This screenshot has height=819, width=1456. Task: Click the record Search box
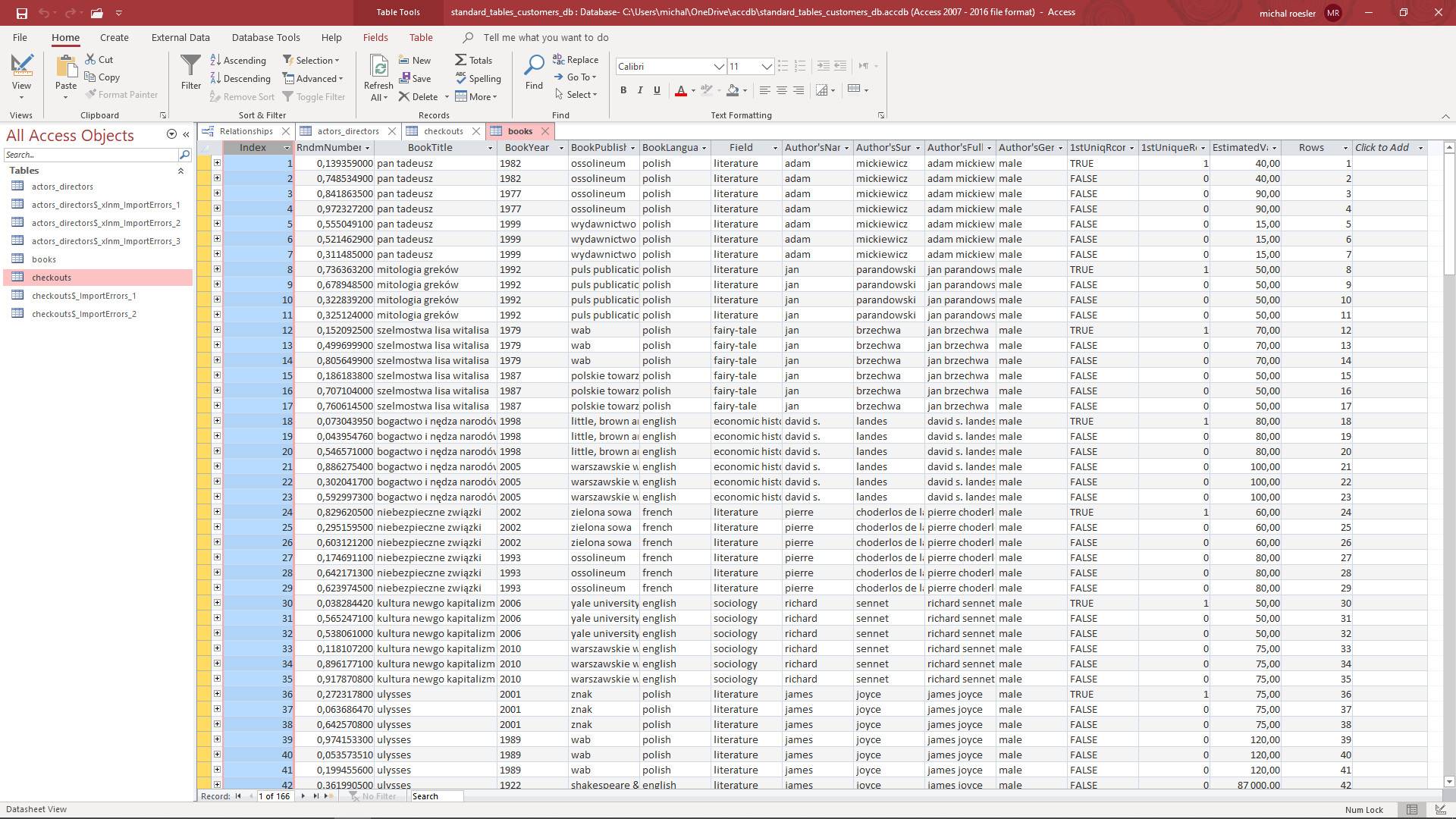pos(436,796)
